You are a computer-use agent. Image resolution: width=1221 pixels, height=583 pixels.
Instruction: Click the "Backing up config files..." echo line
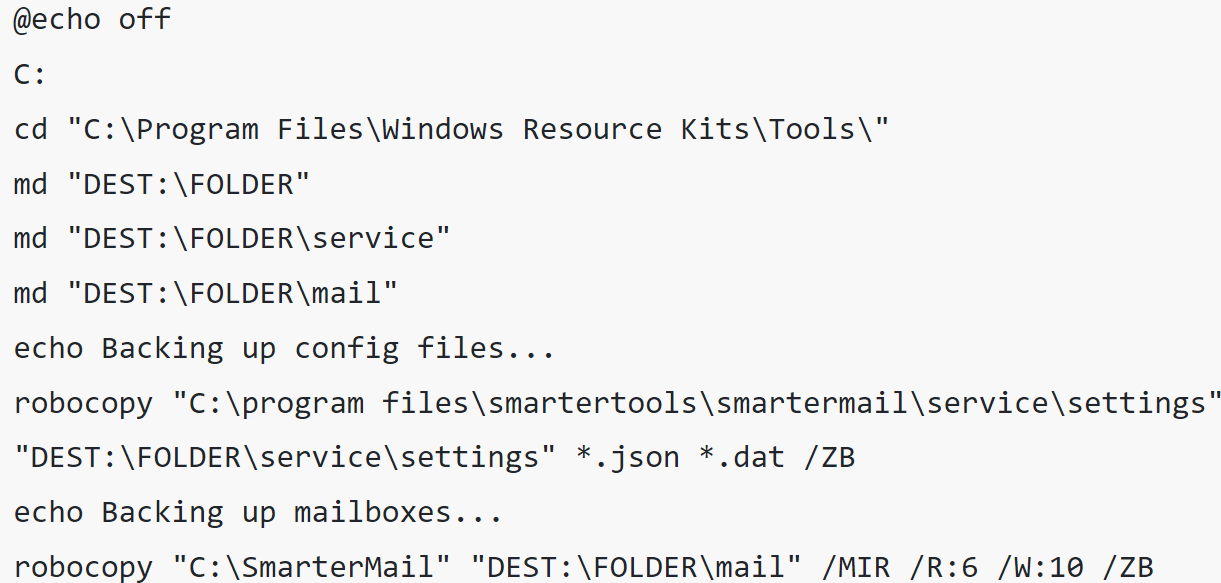point(284,349)
